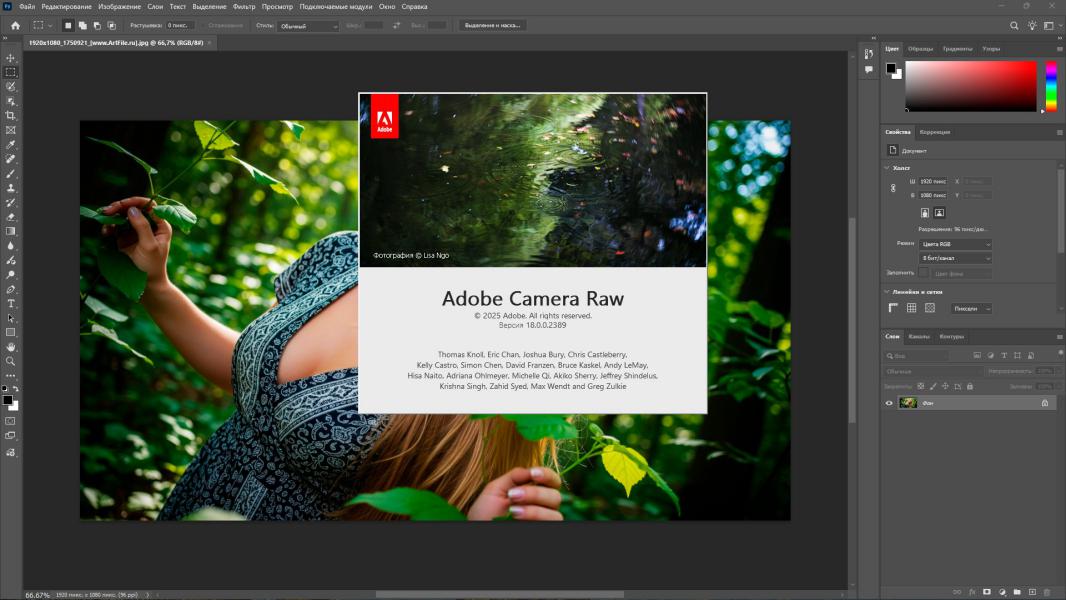
Task: Click the add layer mask icon
Action: point(986,592)
